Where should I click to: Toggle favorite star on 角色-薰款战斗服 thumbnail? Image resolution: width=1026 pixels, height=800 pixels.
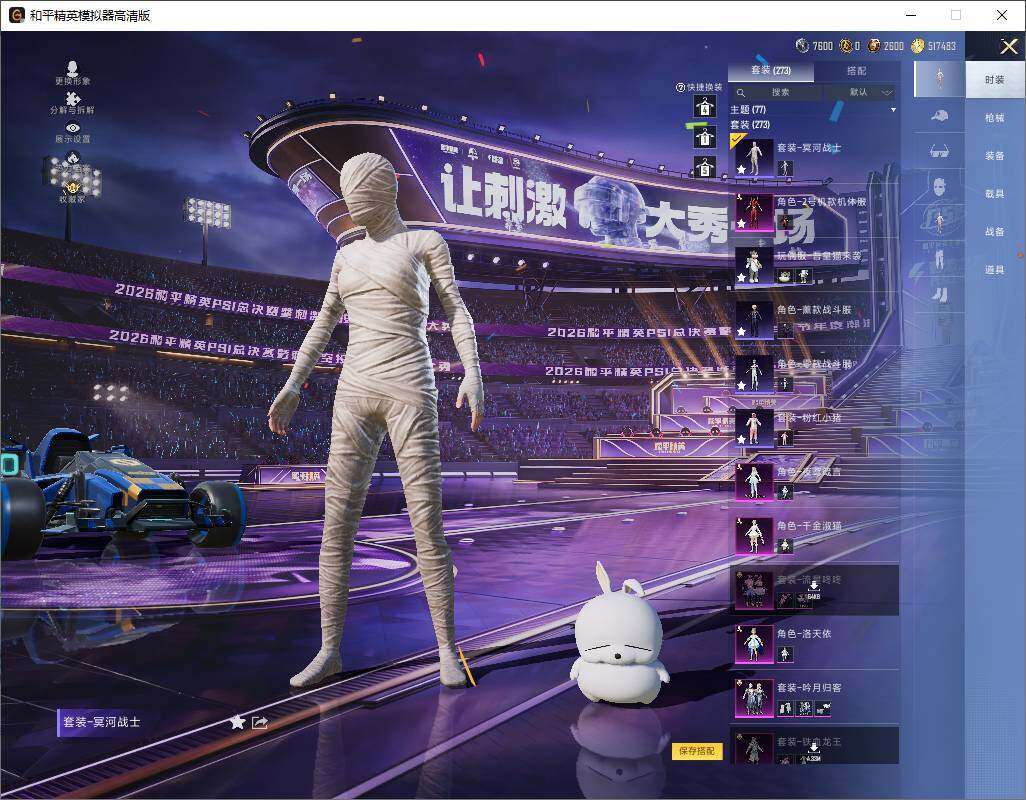point(741,332)
